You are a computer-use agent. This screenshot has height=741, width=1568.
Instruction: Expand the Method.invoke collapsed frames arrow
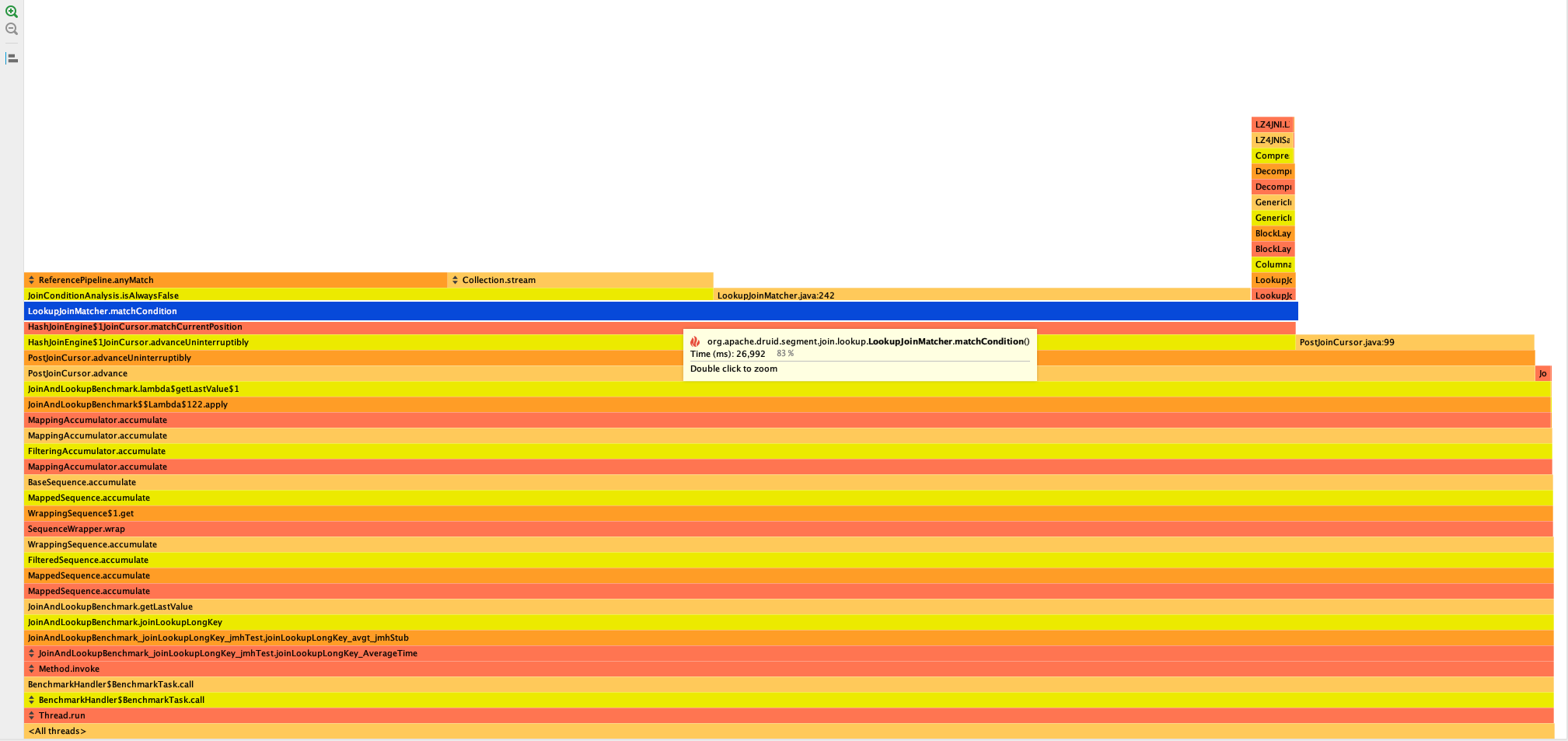(x=31, y=669)
